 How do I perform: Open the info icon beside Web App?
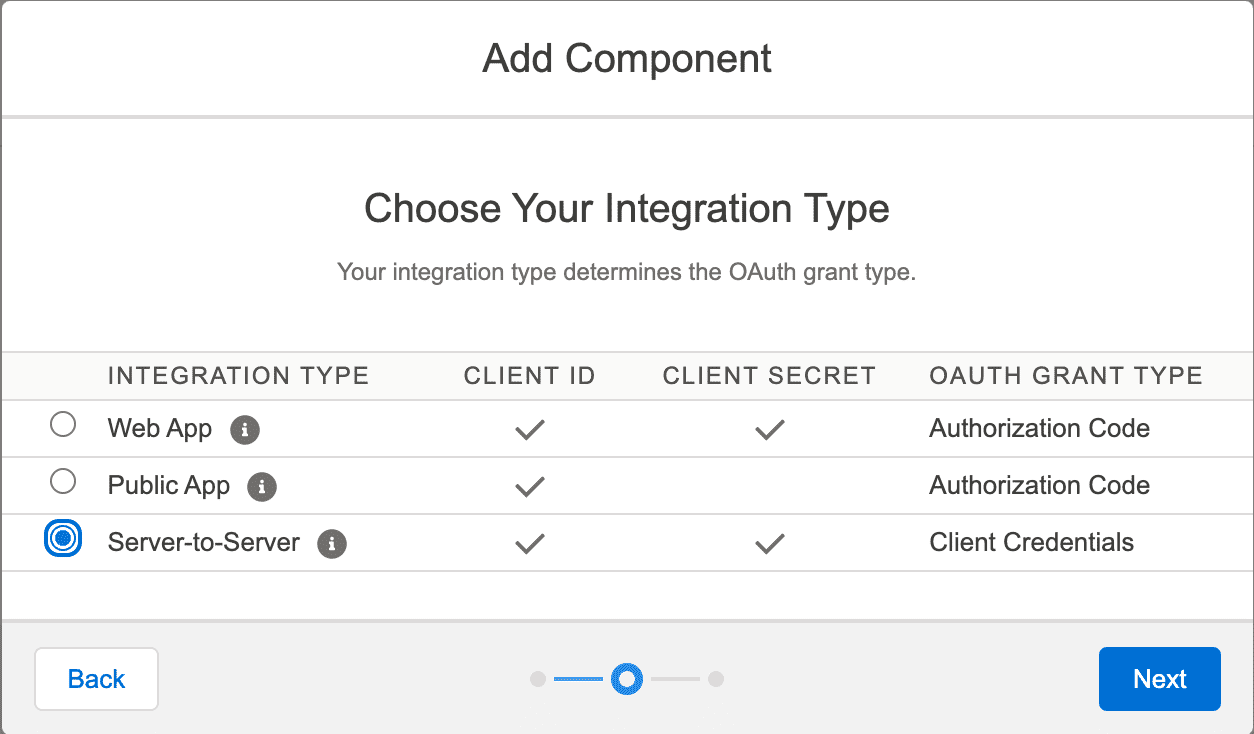[245, 430]
